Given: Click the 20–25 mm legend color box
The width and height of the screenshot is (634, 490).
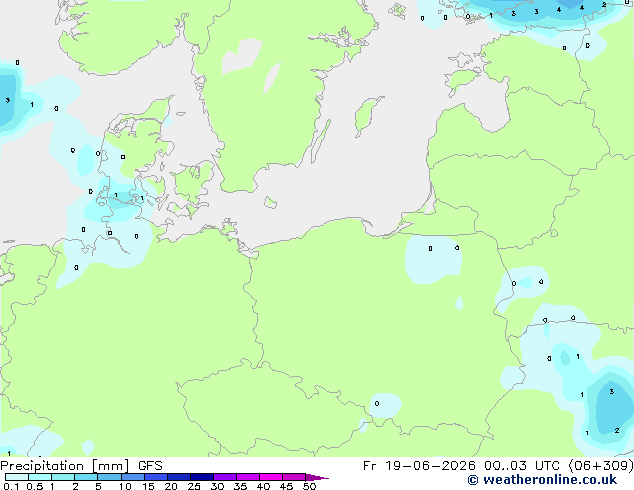Looking at the screenshot, I should (x=178, y=477).
